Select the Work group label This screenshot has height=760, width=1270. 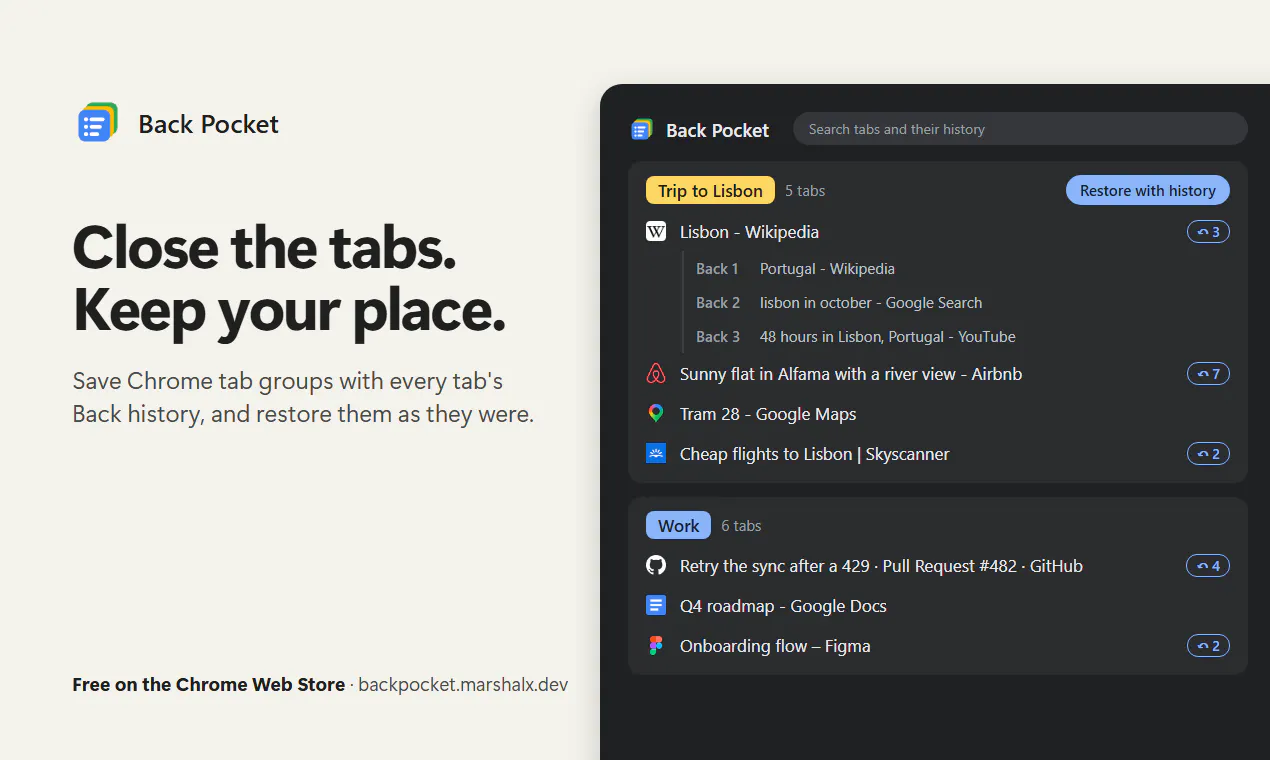click(678, 526)
